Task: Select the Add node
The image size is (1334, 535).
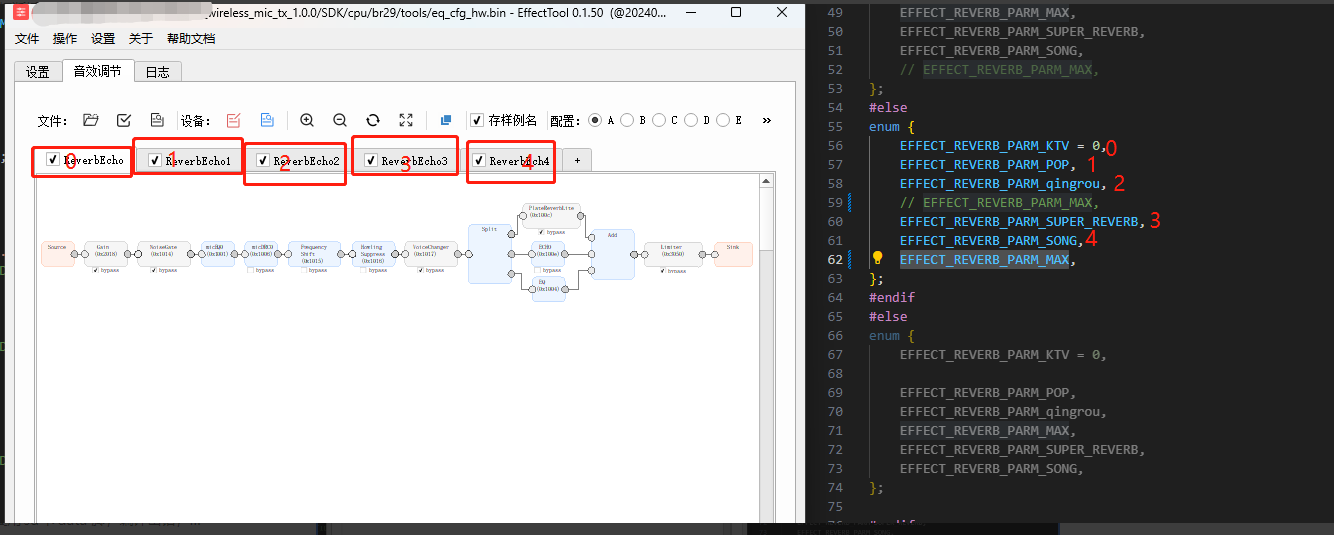Action: (612, 254)
